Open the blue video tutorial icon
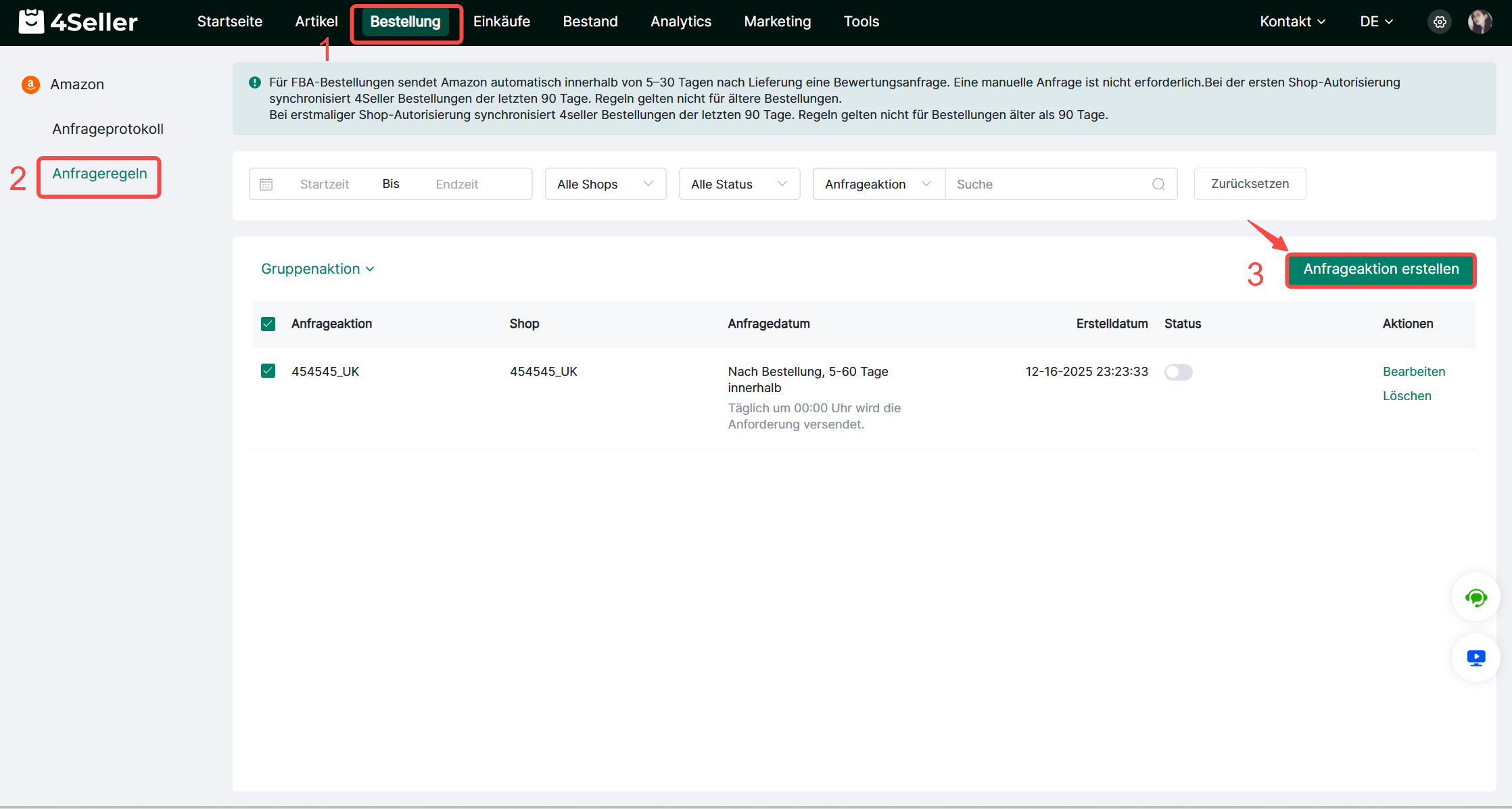The image size is (1512, 809). pos(1475,658)
